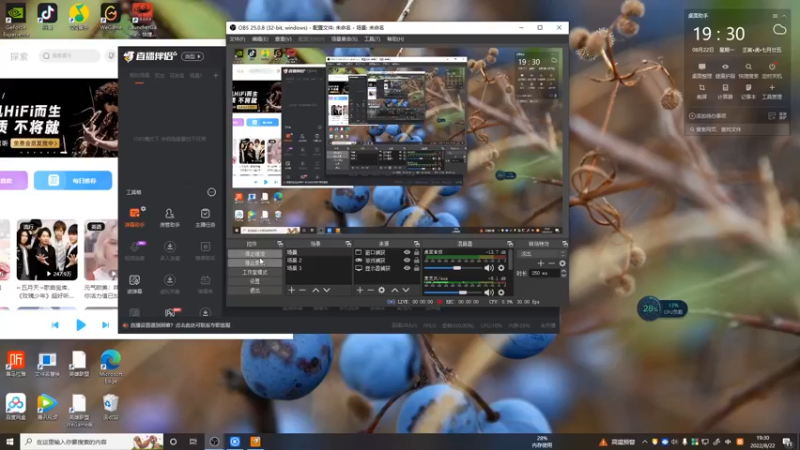The height and width of the screenshot is (450, 800).
Task: Click 退出 in OBS controls panel
Action: coord(255,290)
